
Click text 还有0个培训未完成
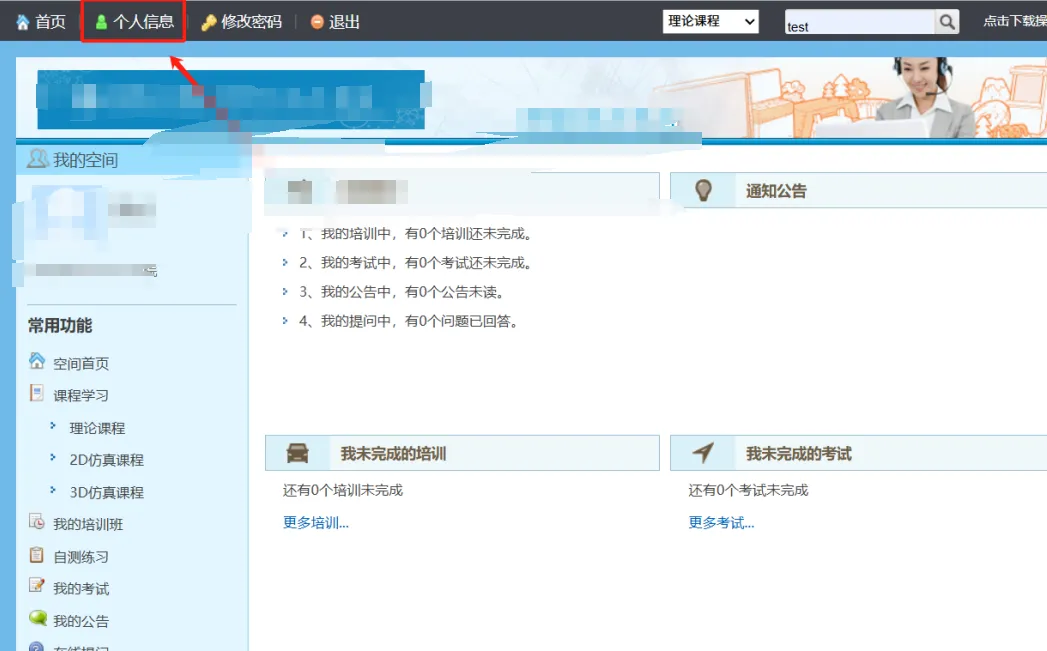[343, 490]
